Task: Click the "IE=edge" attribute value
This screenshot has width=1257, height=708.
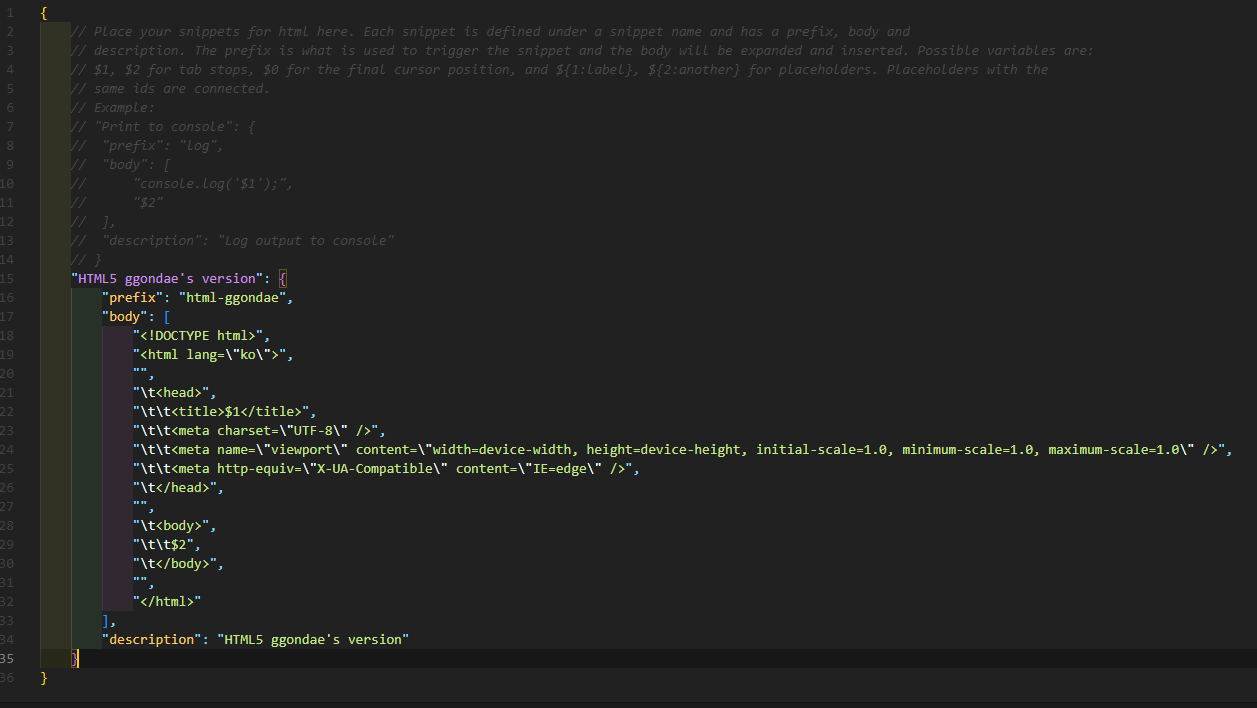Action: (557, 468)
